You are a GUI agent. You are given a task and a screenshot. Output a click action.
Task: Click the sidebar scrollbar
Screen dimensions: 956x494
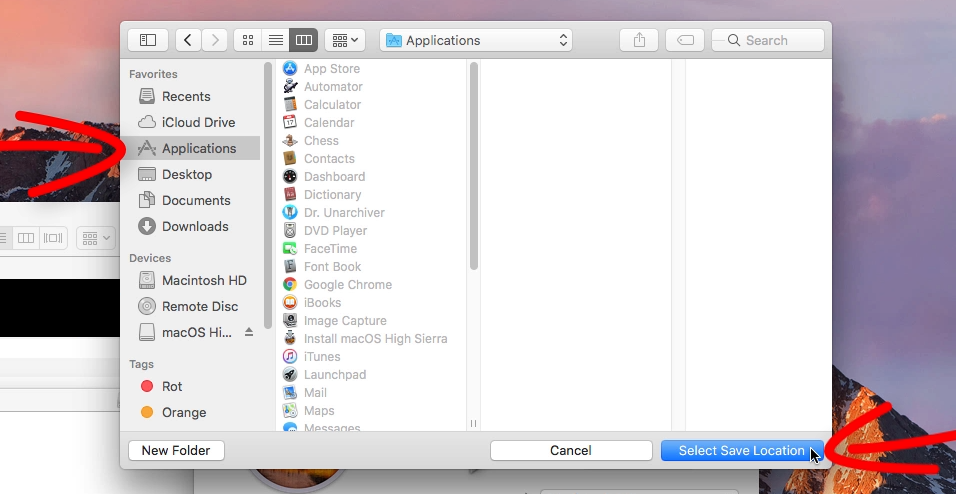pos(268,195)
